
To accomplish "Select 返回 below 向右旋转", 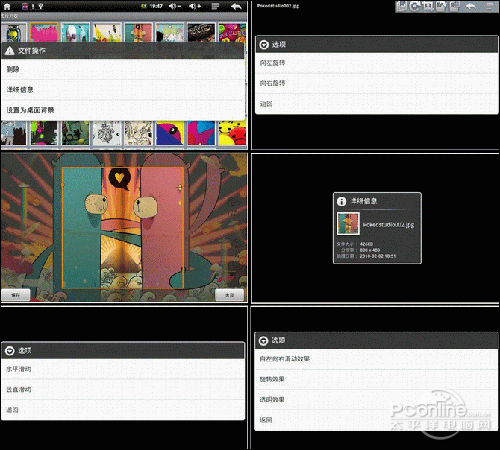I will 377,104.
